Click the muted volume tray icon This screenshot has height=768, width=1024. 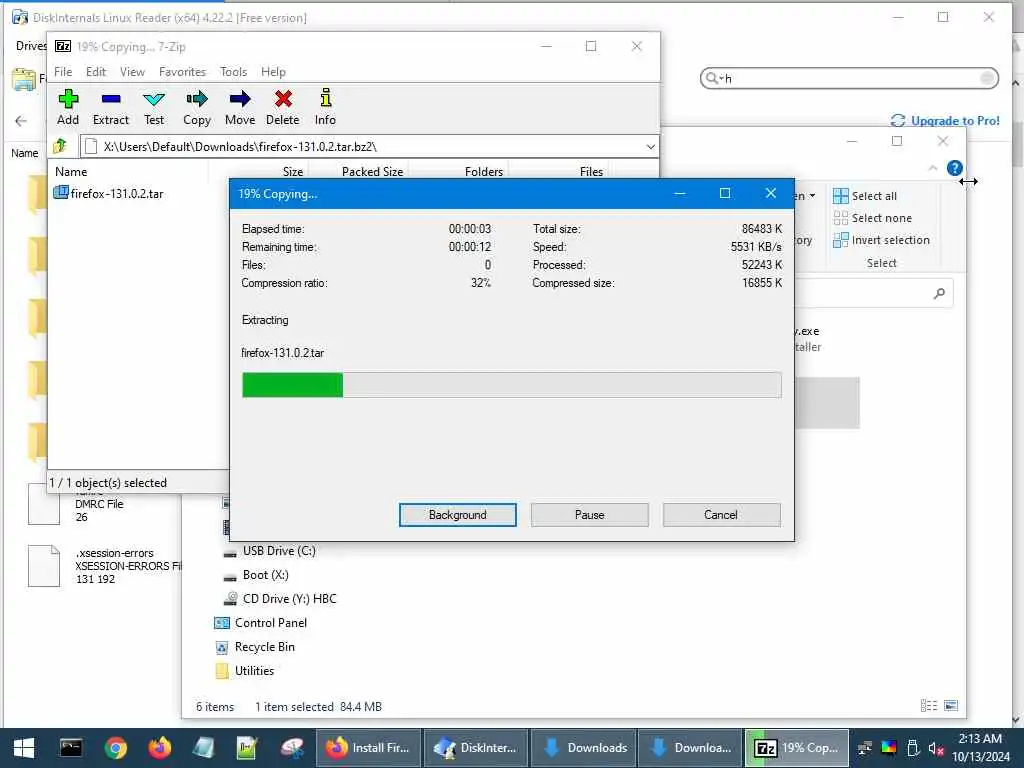tap(936, 748)
